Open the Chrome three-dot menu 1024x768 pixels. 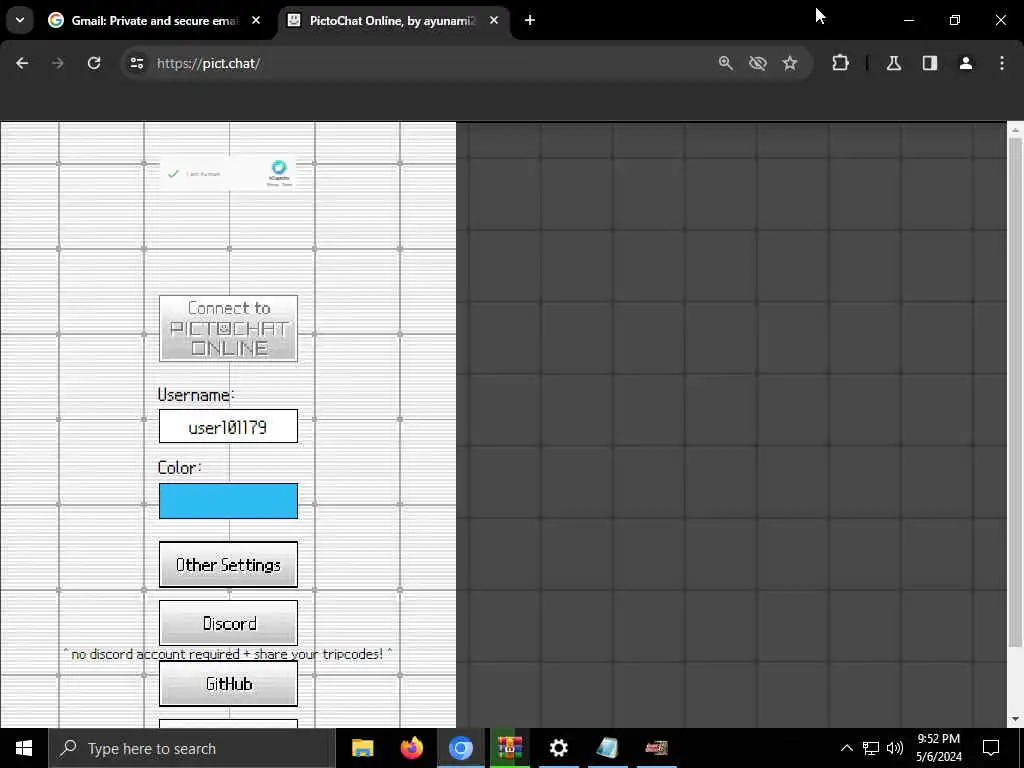[x=1002, y=63]
